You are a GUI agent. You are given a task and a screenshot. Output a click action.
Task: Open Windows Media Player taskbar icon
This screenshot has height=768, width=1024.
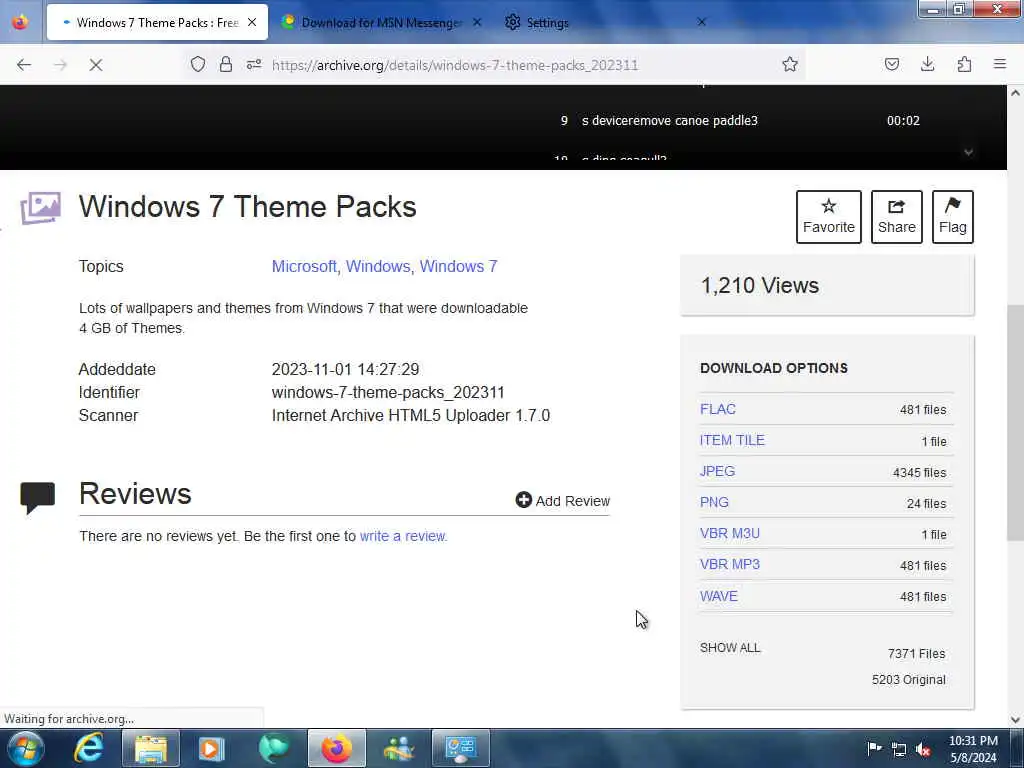tap(212, 748)
